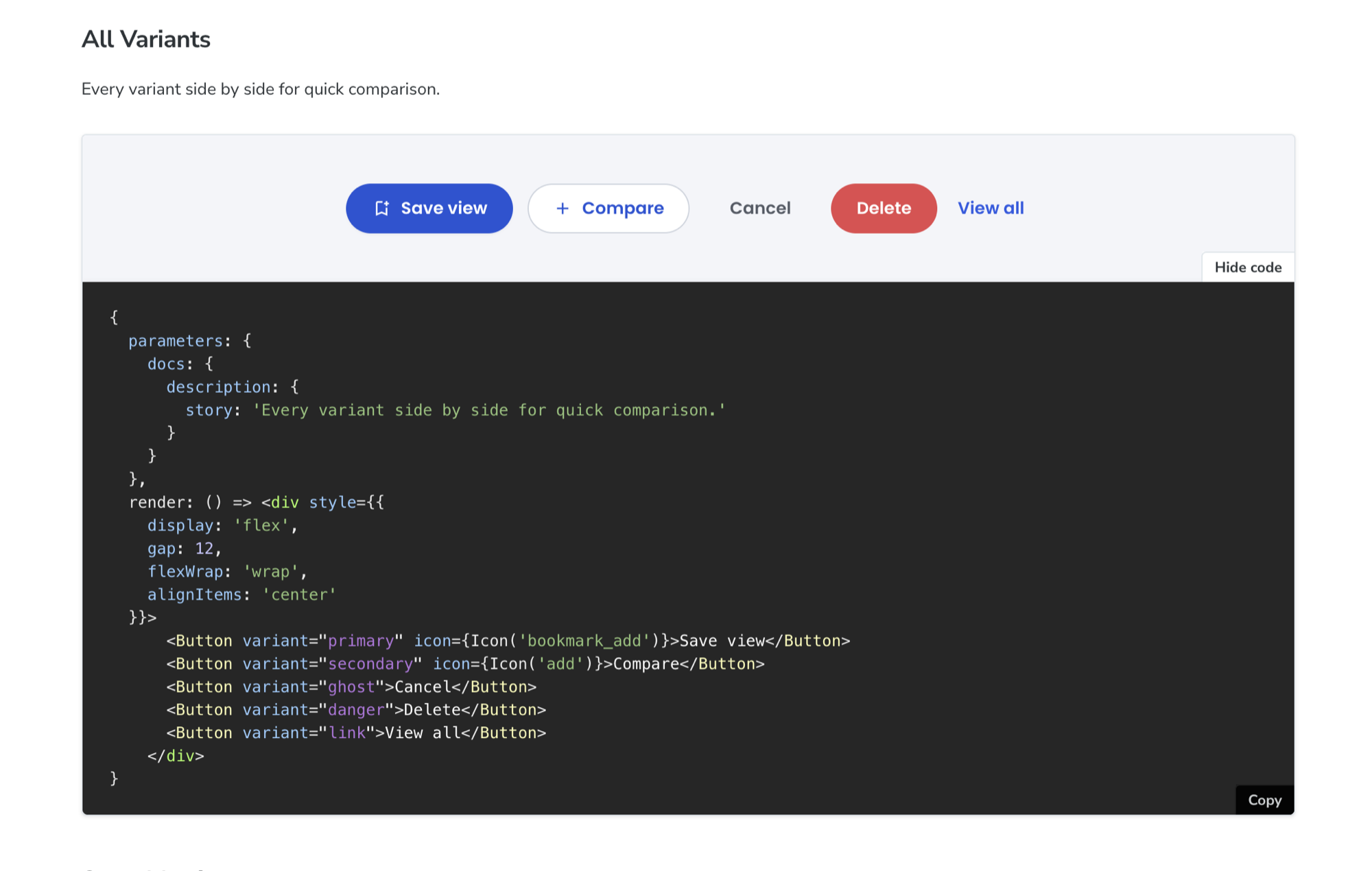Select the Cancel ghost button

click(760, 208)
